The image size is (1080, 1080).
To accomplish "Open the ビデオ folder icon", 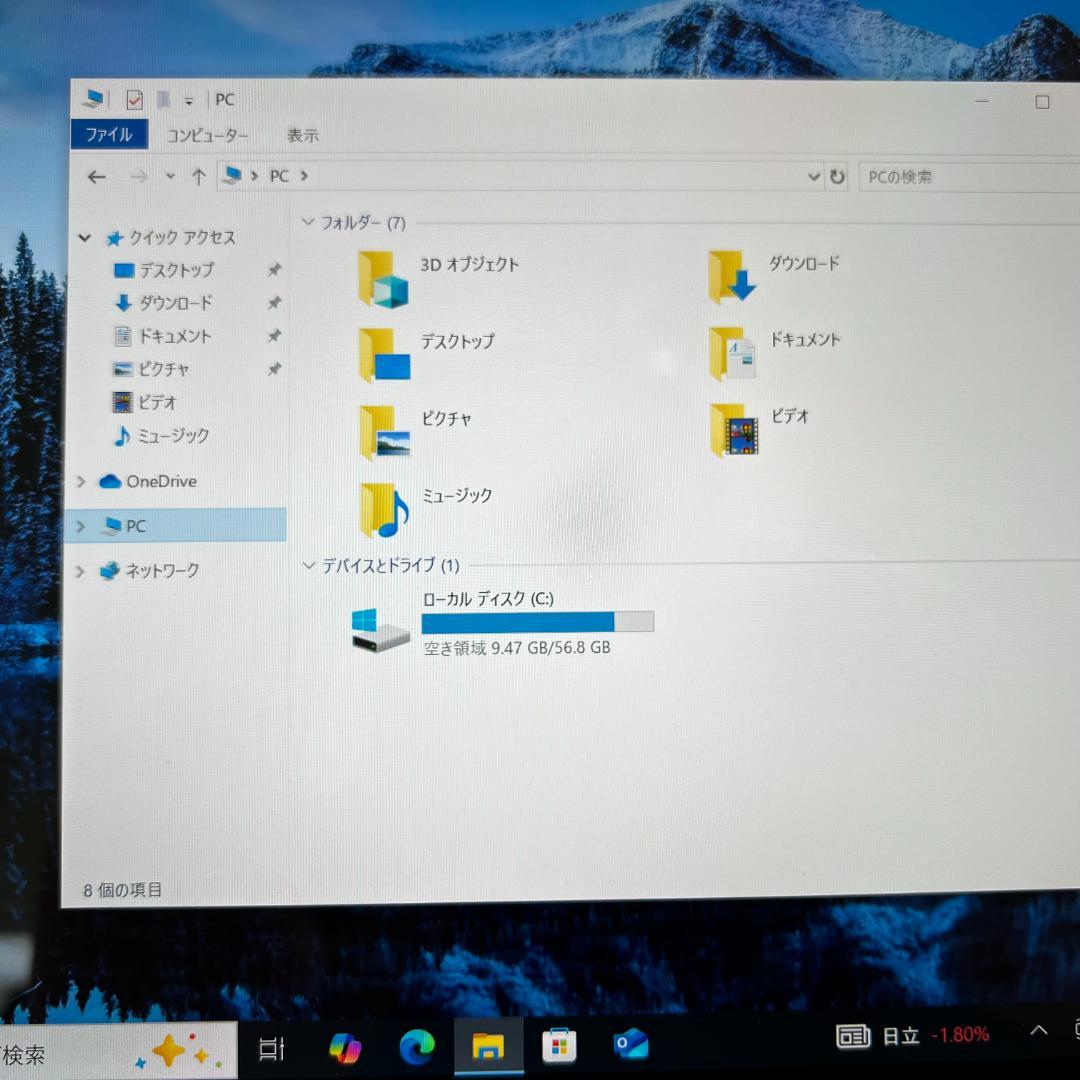I will pyautogui.click(x=733, y=431).
